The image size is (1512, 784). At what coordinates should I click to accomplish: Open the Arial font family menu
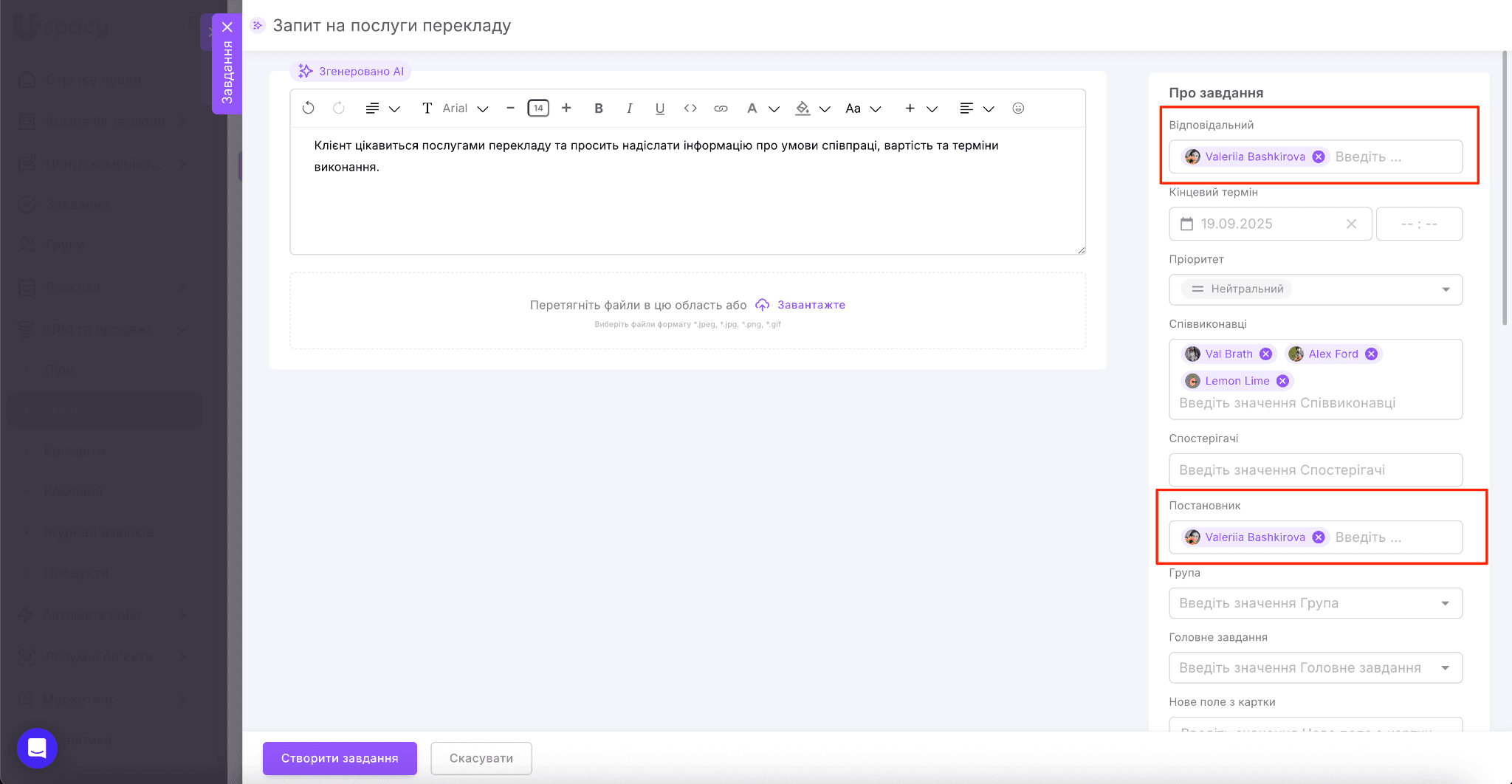coord(464,109)
